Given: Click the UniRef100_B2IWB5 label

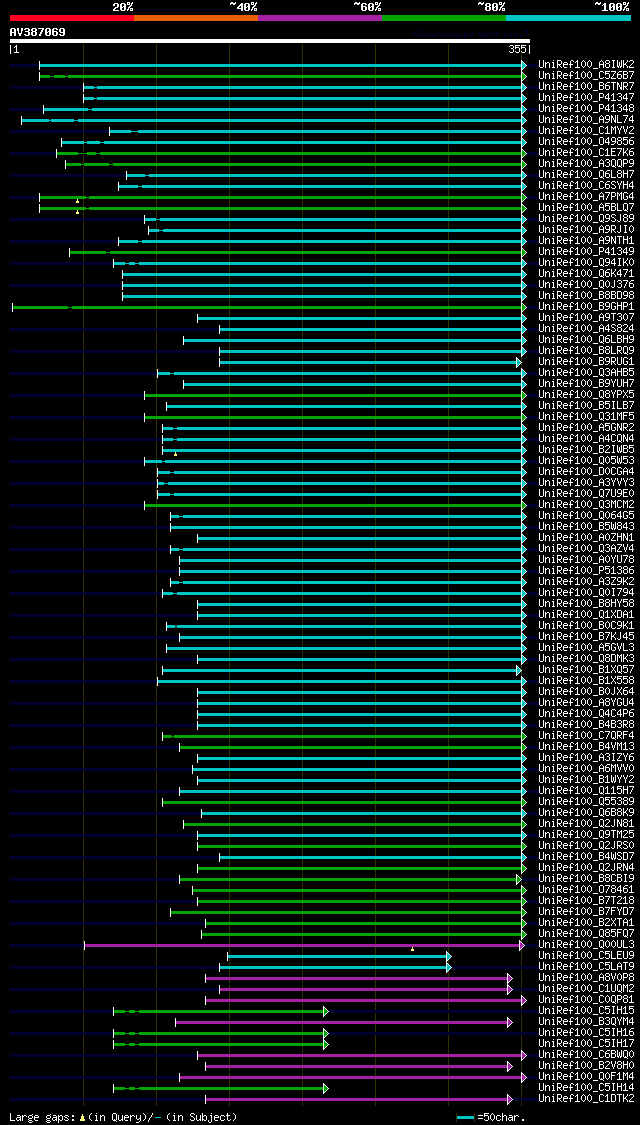Looking at the screenshot, I should (x=586, y=450).
